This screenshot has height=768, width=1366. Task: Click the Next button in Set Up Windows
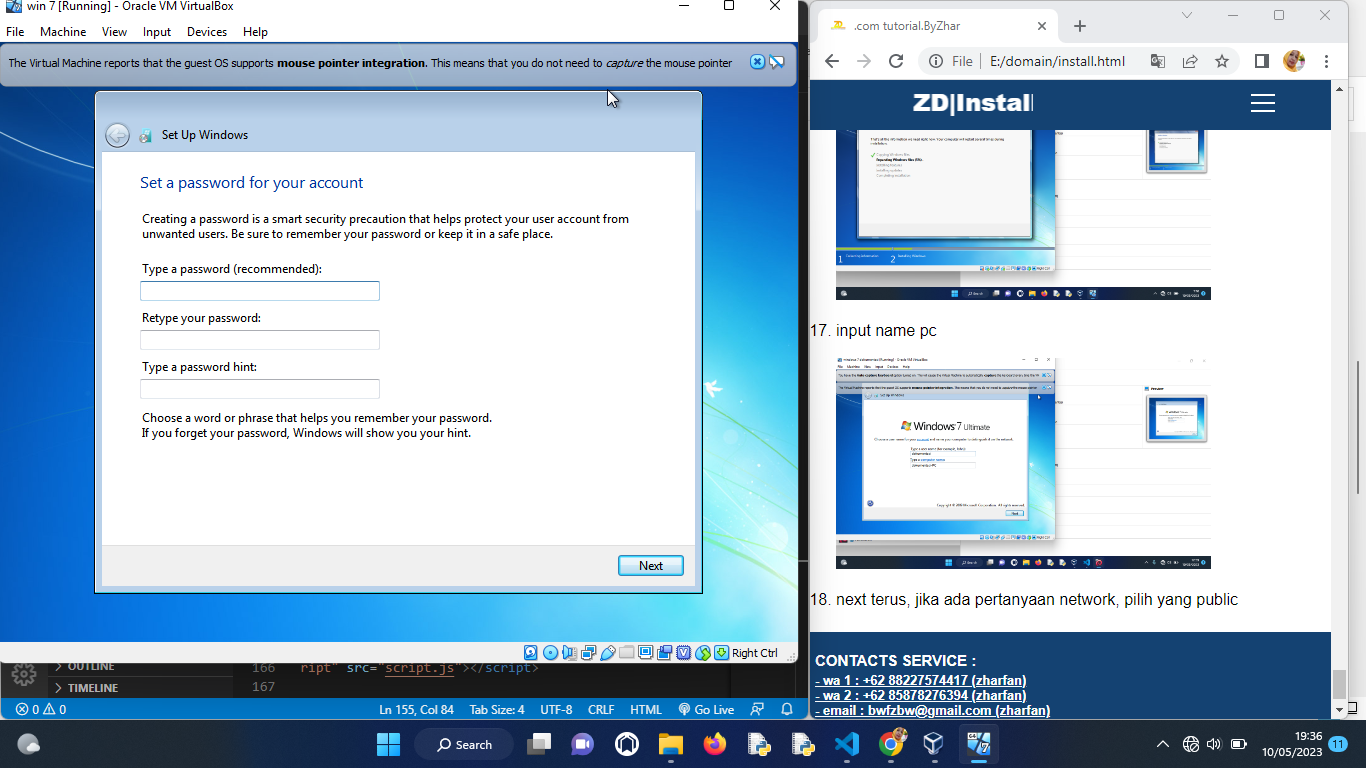(x=650, y=565)
